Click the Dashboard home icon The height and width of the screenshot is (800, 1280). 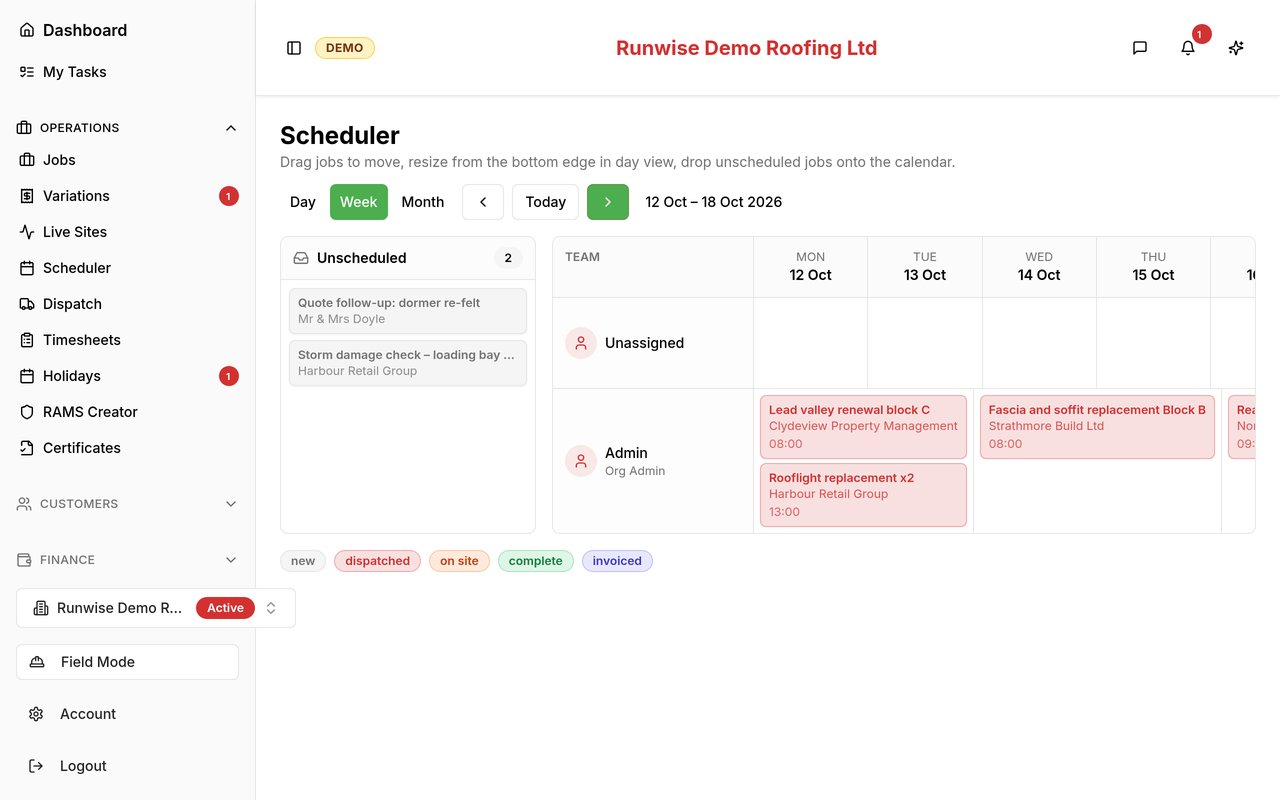(27, 30)
